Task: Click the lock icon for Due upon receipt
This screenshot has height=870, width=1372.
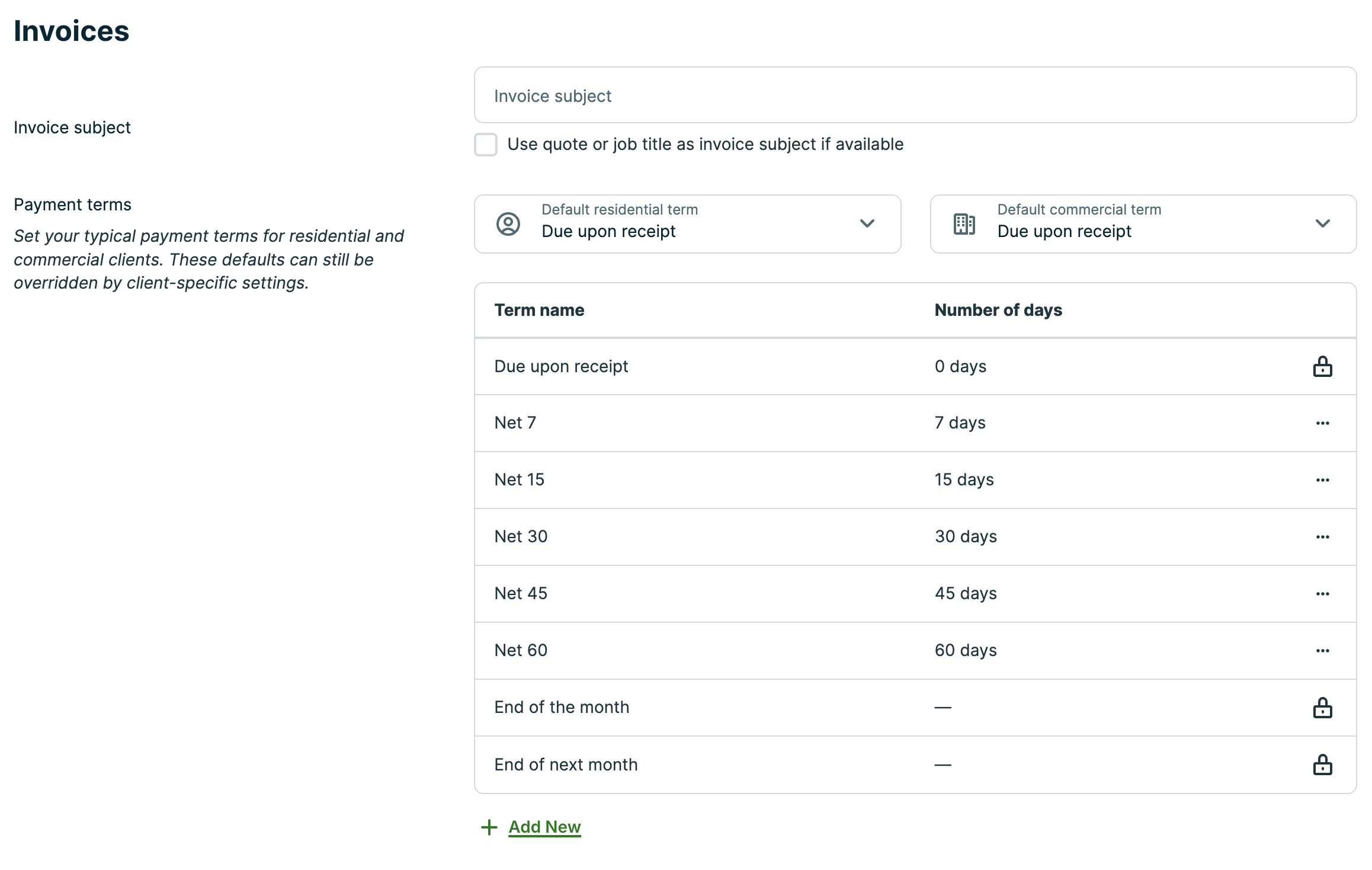Action: pos(1322,367)
